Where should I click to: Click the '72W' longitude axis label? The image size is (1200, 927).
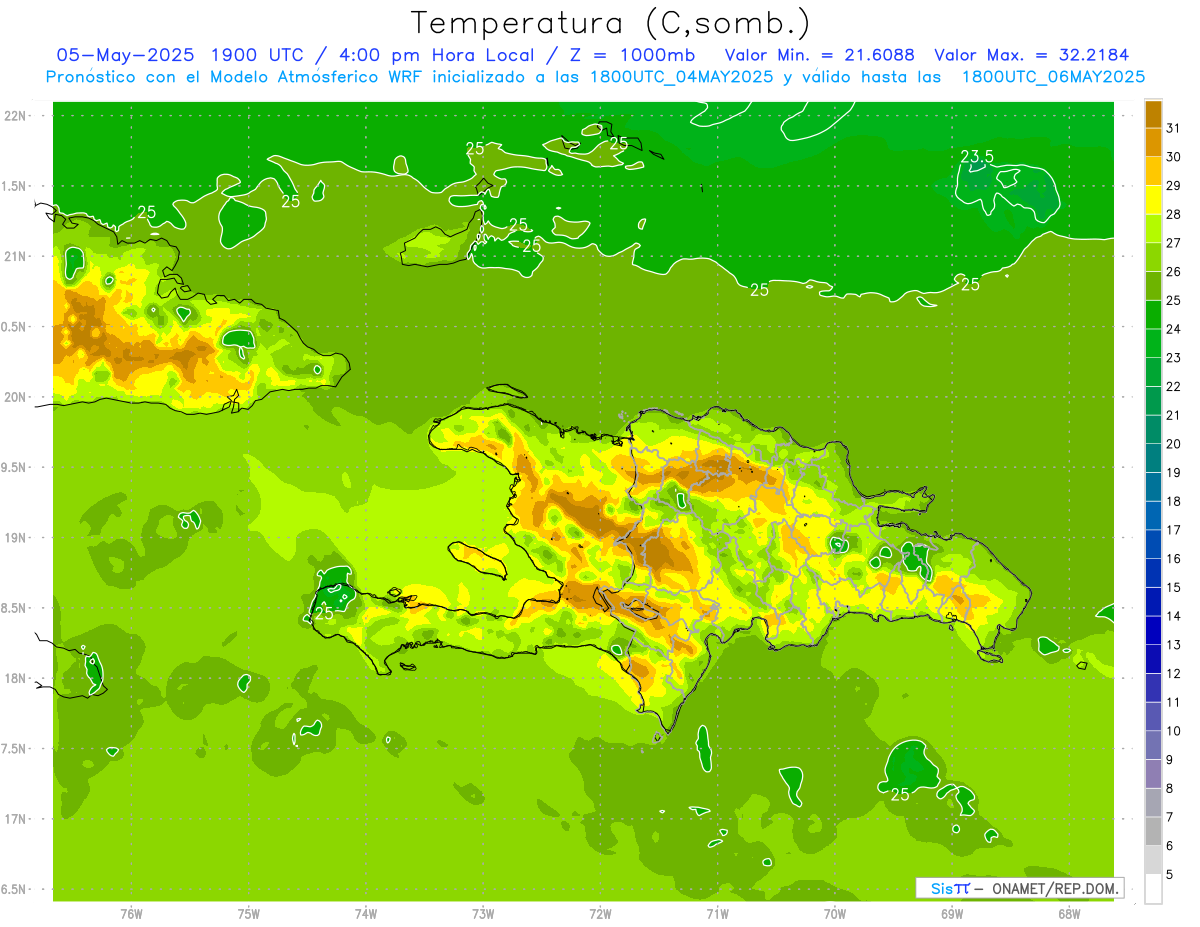point(600,914)
